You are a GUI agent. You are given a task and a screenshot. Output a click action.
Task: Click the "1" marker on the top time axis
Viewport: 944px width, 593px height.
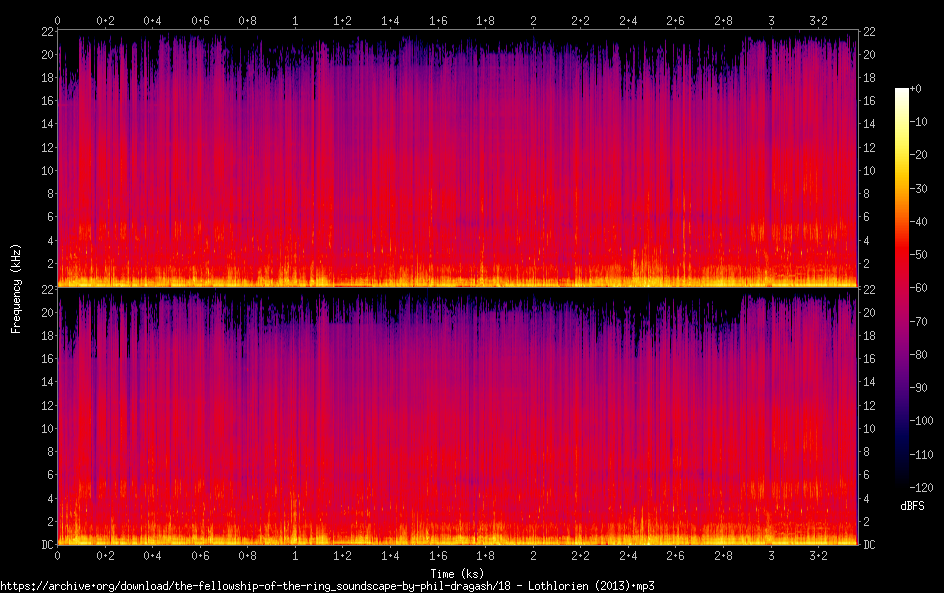tap(295, 20)
